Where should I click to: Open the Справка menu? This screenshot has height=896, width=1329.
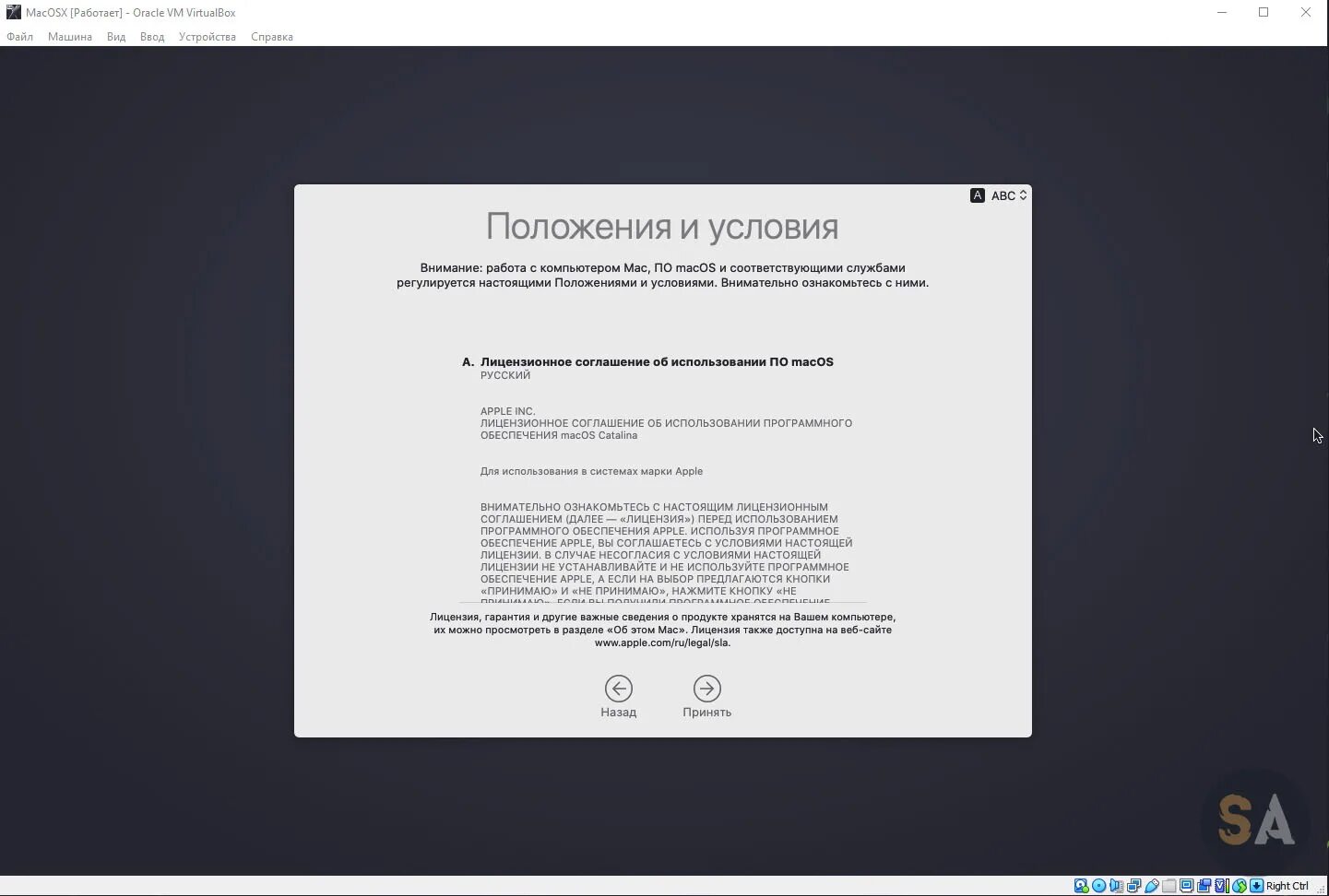pos(272,37)
